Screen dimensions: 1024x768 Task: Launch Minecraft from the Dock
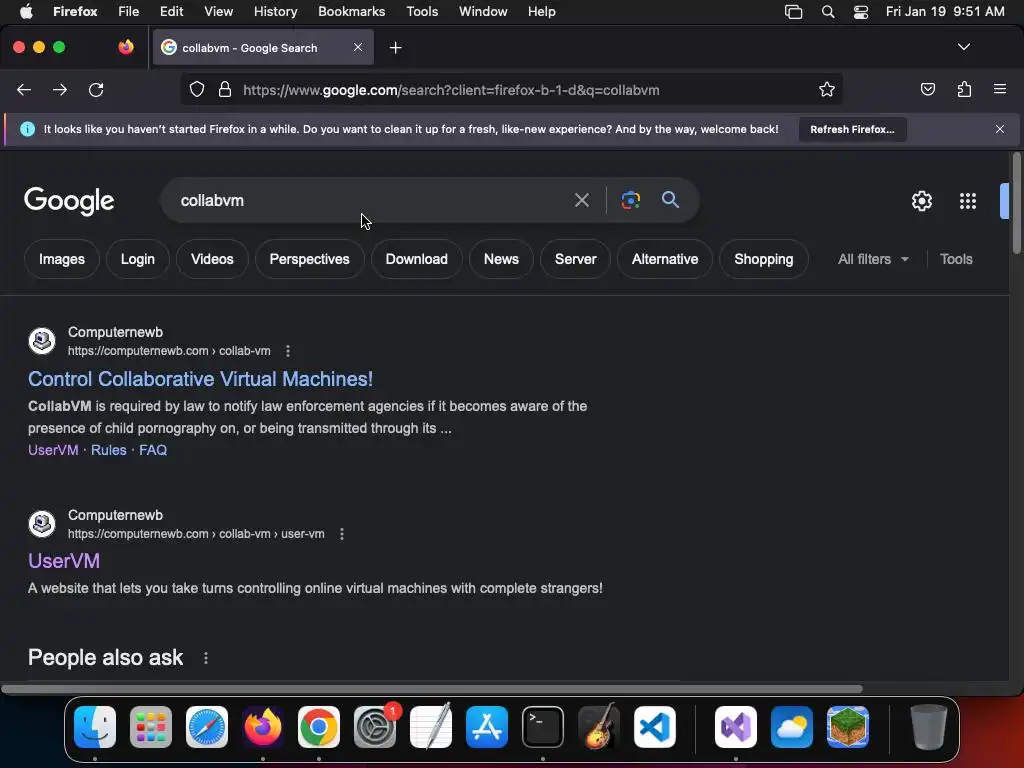tap(848, 727)
